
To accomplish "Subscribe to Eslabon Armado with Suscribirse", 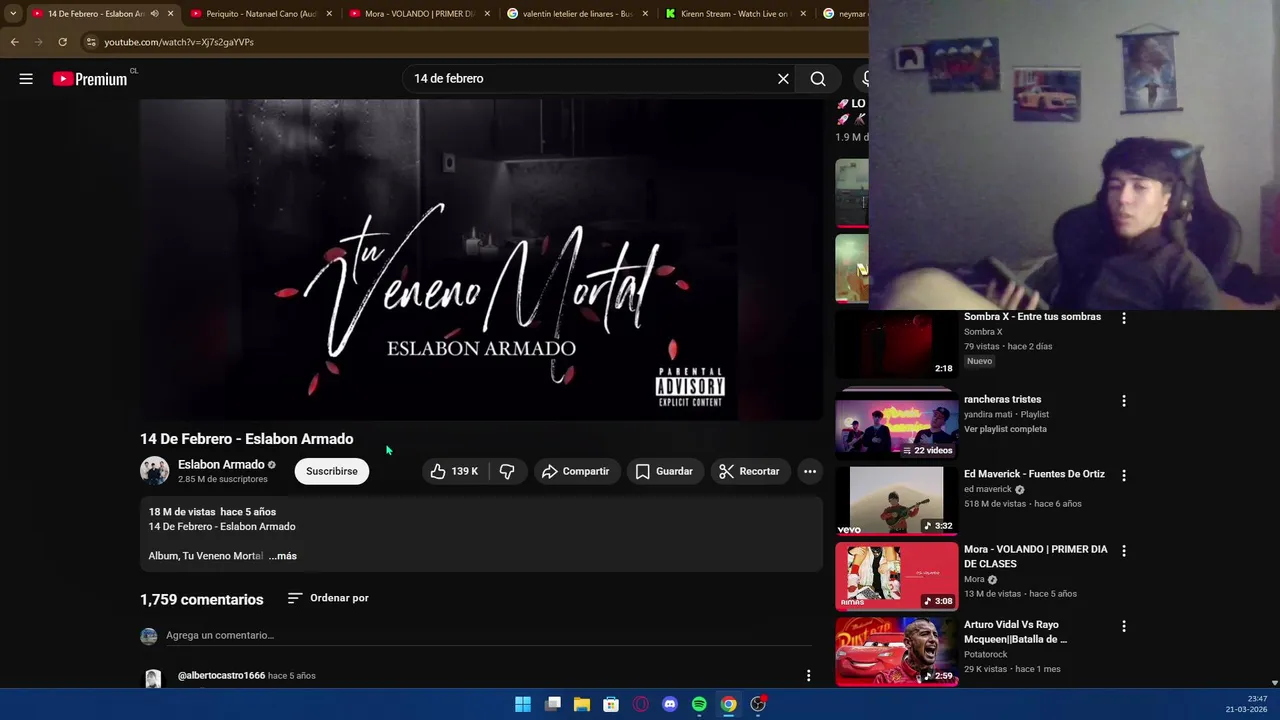I will [332, 471].
